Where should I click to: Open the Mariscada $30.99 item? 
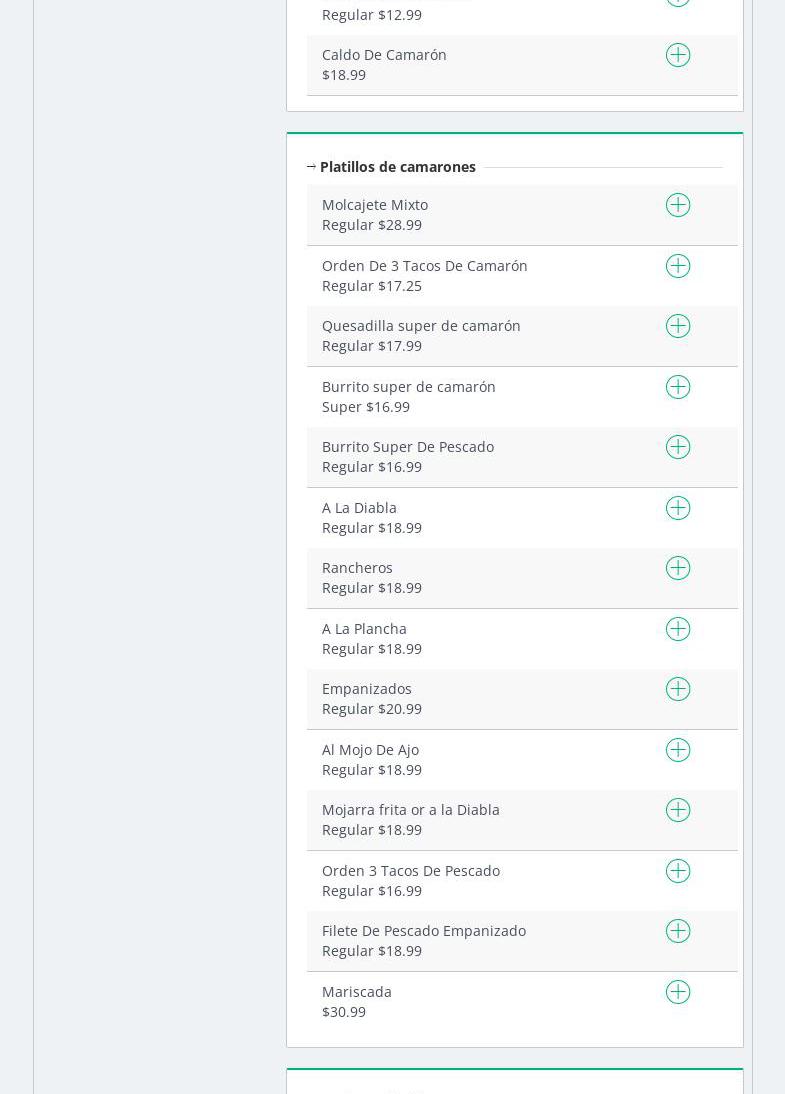tap(357, 1001)
